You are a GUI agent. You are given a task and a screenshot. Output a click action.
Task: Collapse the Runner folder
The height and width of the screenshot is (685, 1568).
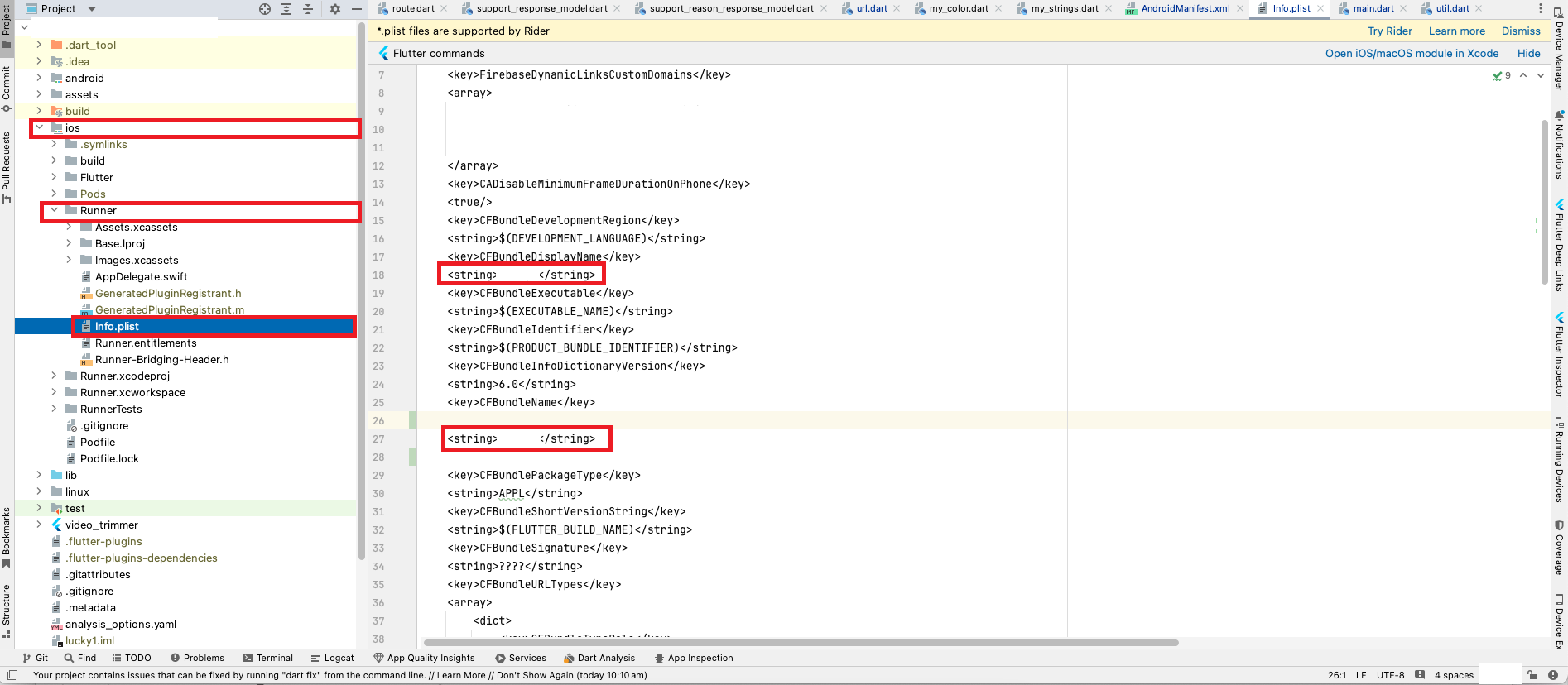[x=54, y=210]
